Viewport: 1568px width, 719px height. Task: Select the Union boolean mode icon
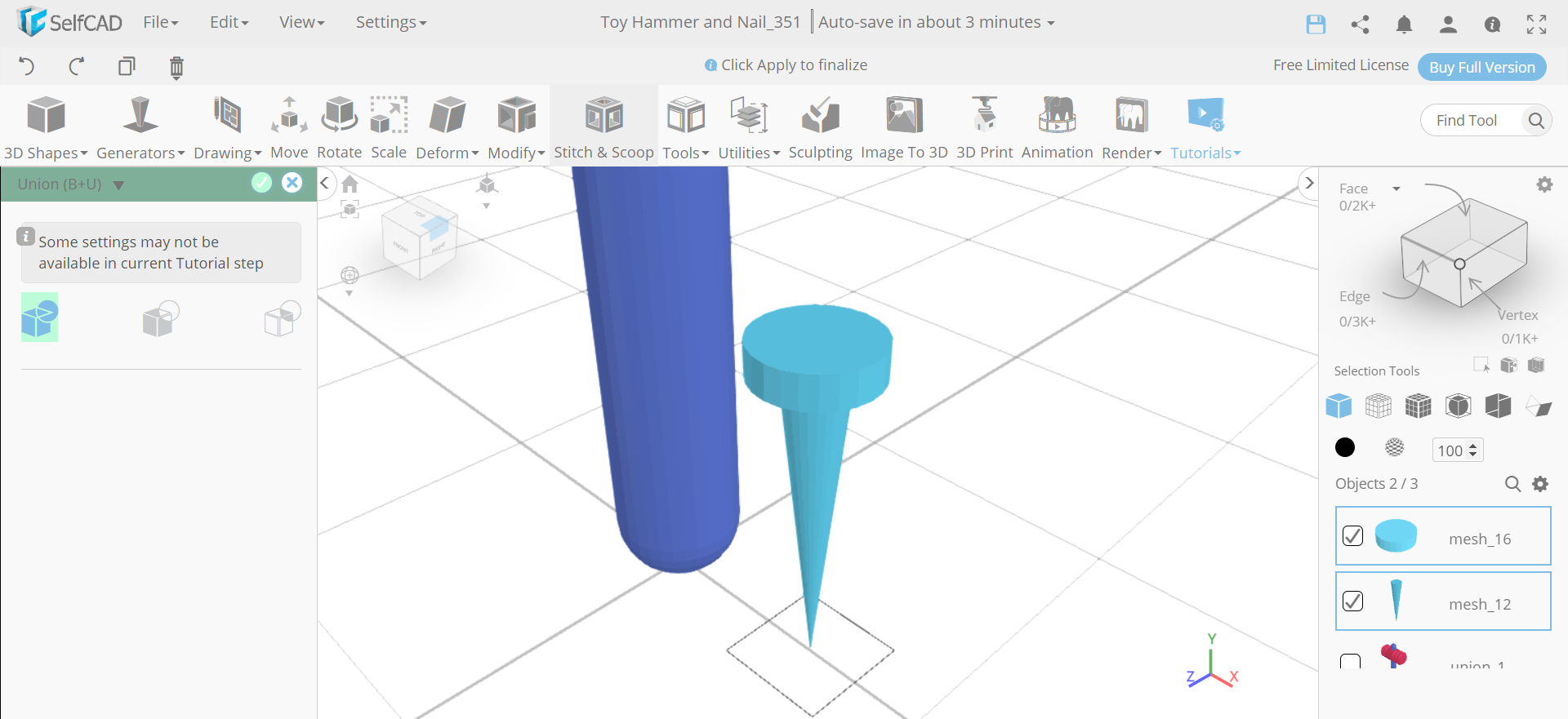pyautogui.click(x=39, y=317)
